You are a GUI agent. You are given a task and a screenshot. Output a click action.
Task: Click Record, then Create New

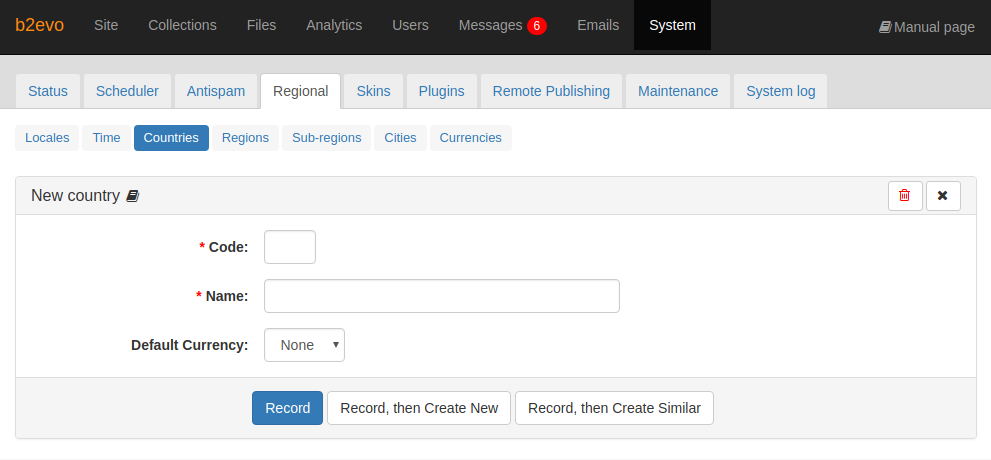pyautogui.click(x=419, y=408)
